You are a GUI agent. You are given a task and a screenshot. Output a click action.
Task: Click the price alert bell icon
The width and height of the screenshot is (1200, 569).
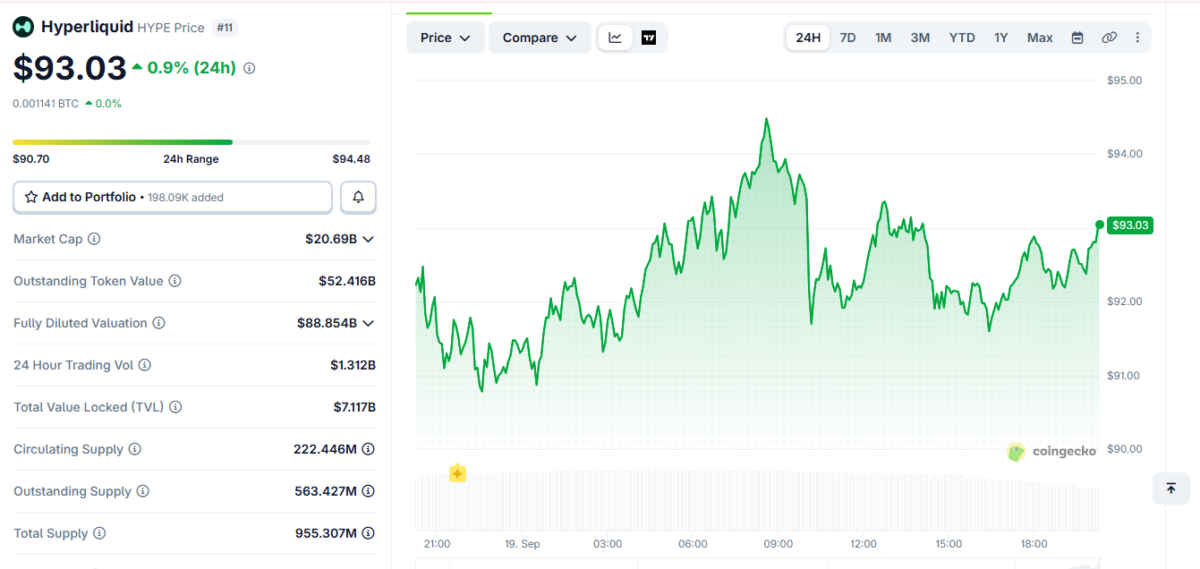click(358, 197)
